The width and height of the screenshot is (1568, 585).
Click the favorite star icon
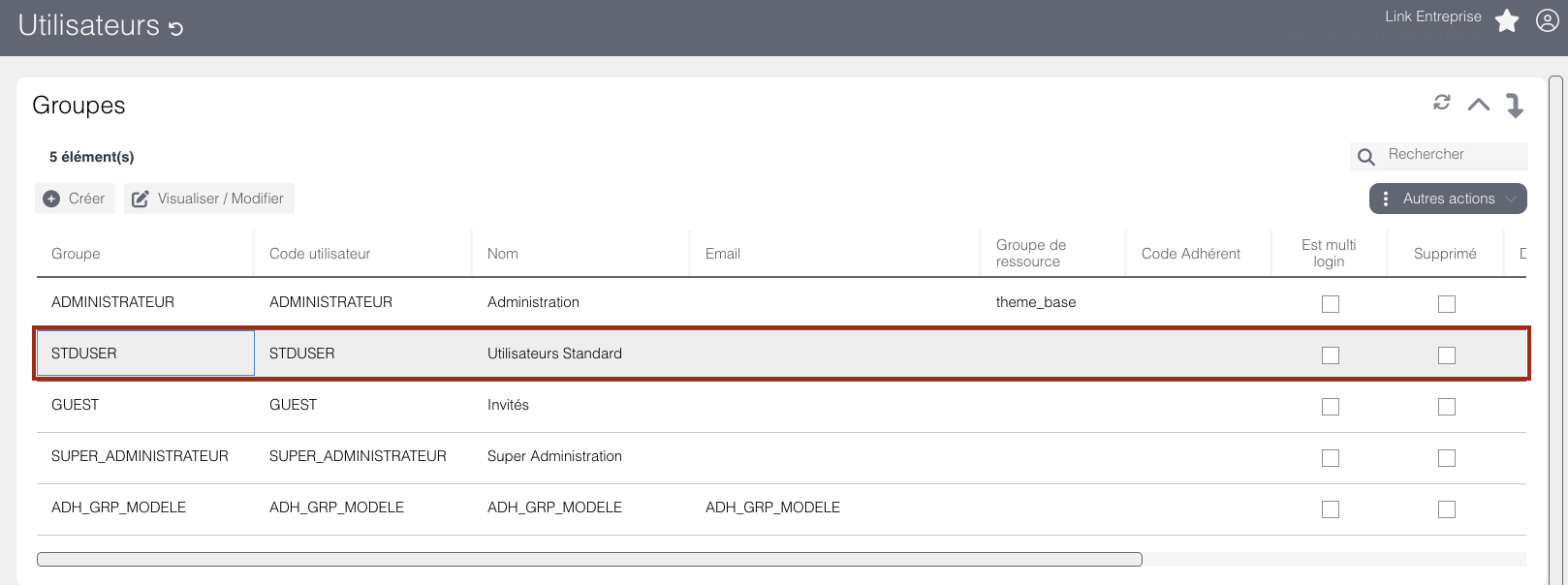pyautogui.click(x=1507, y=20)
